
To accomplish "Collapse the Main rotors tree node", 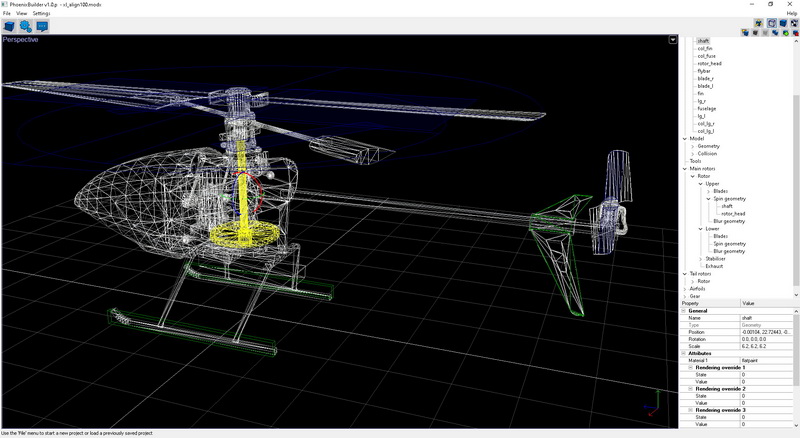I will [685, 168].
